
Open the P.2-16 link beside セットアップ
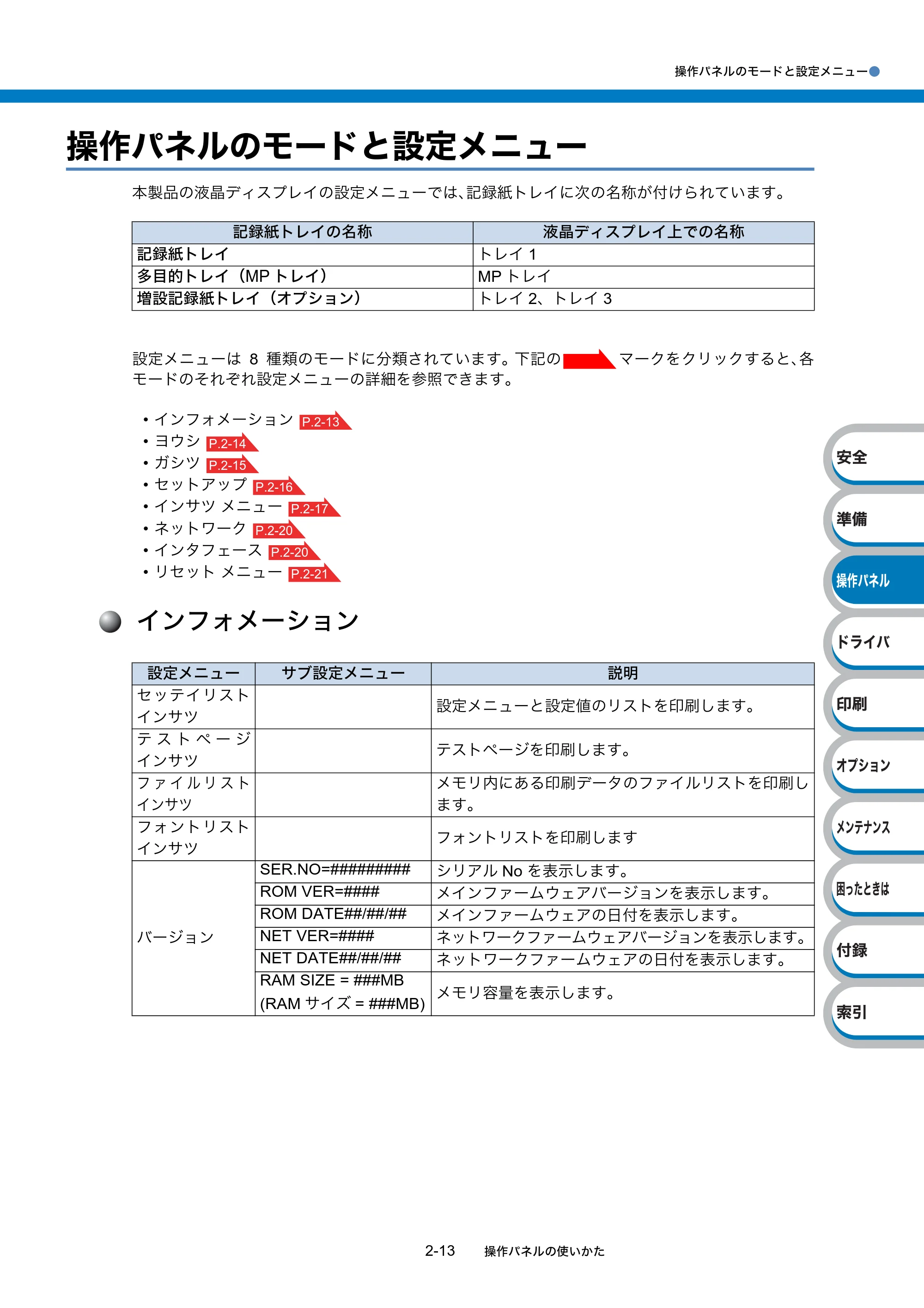coord(279,486)
